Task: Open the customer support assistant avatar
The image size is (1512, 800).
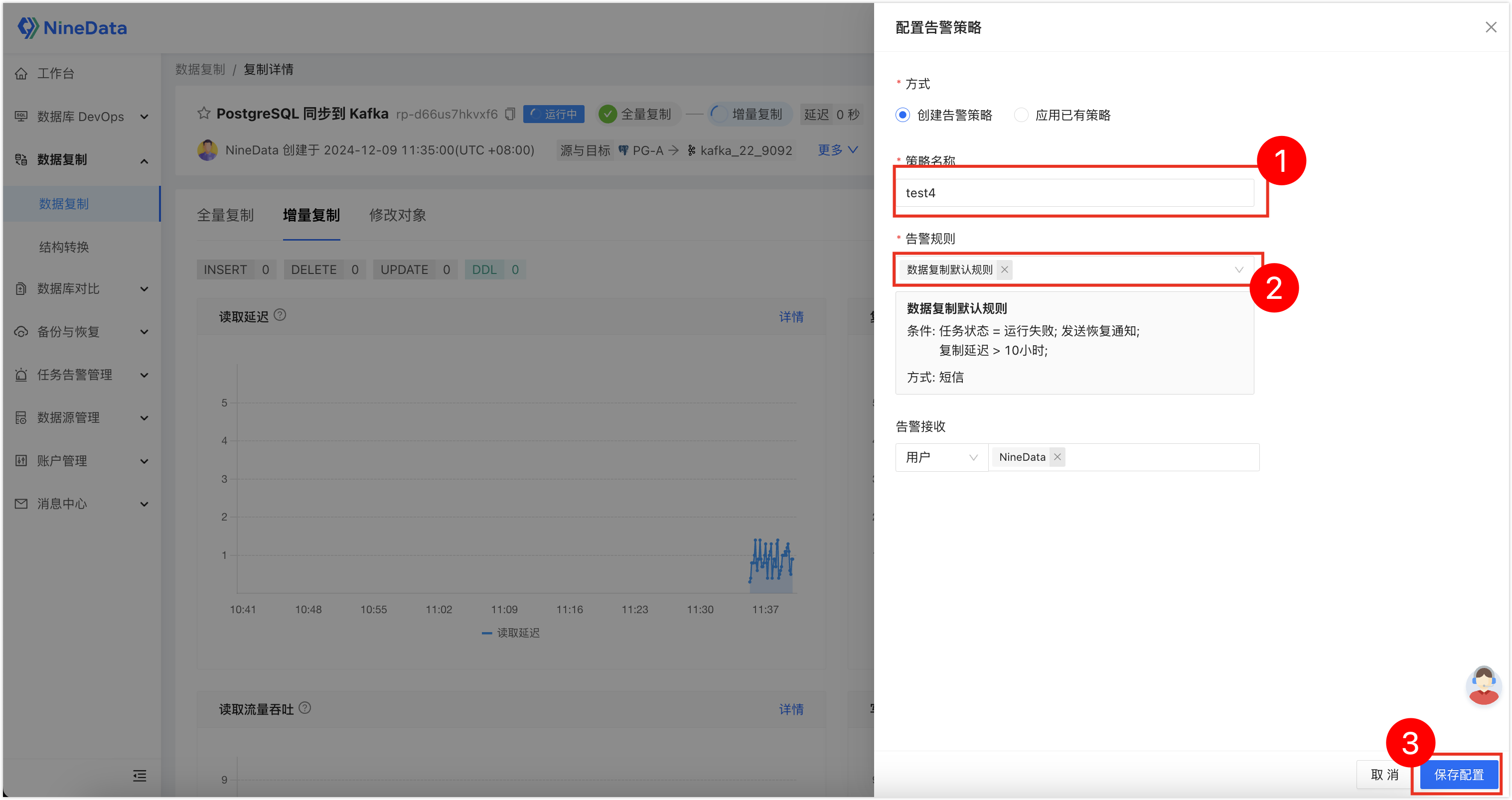Action: (x=1484, y=685)
